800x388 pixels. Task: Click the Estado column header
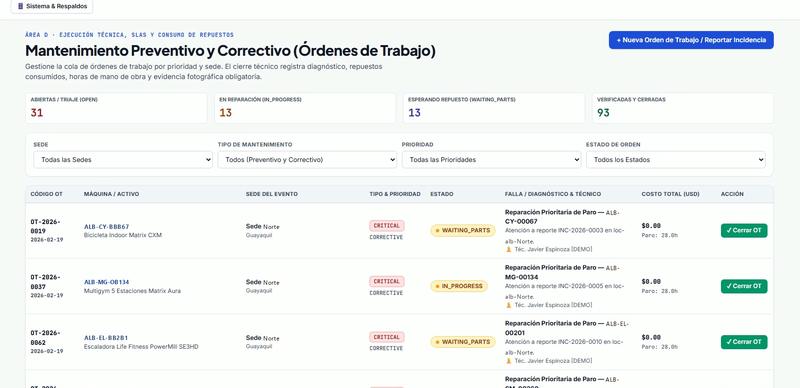pyautogui.click(x=442, y=194)
